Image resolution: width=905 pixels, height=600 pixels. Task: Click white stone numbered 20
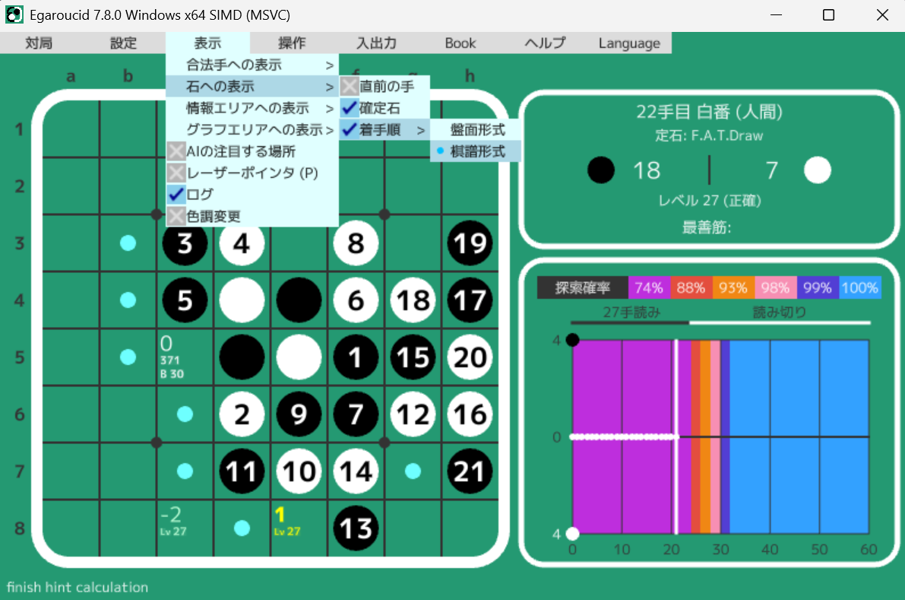(x=470, y=357)
